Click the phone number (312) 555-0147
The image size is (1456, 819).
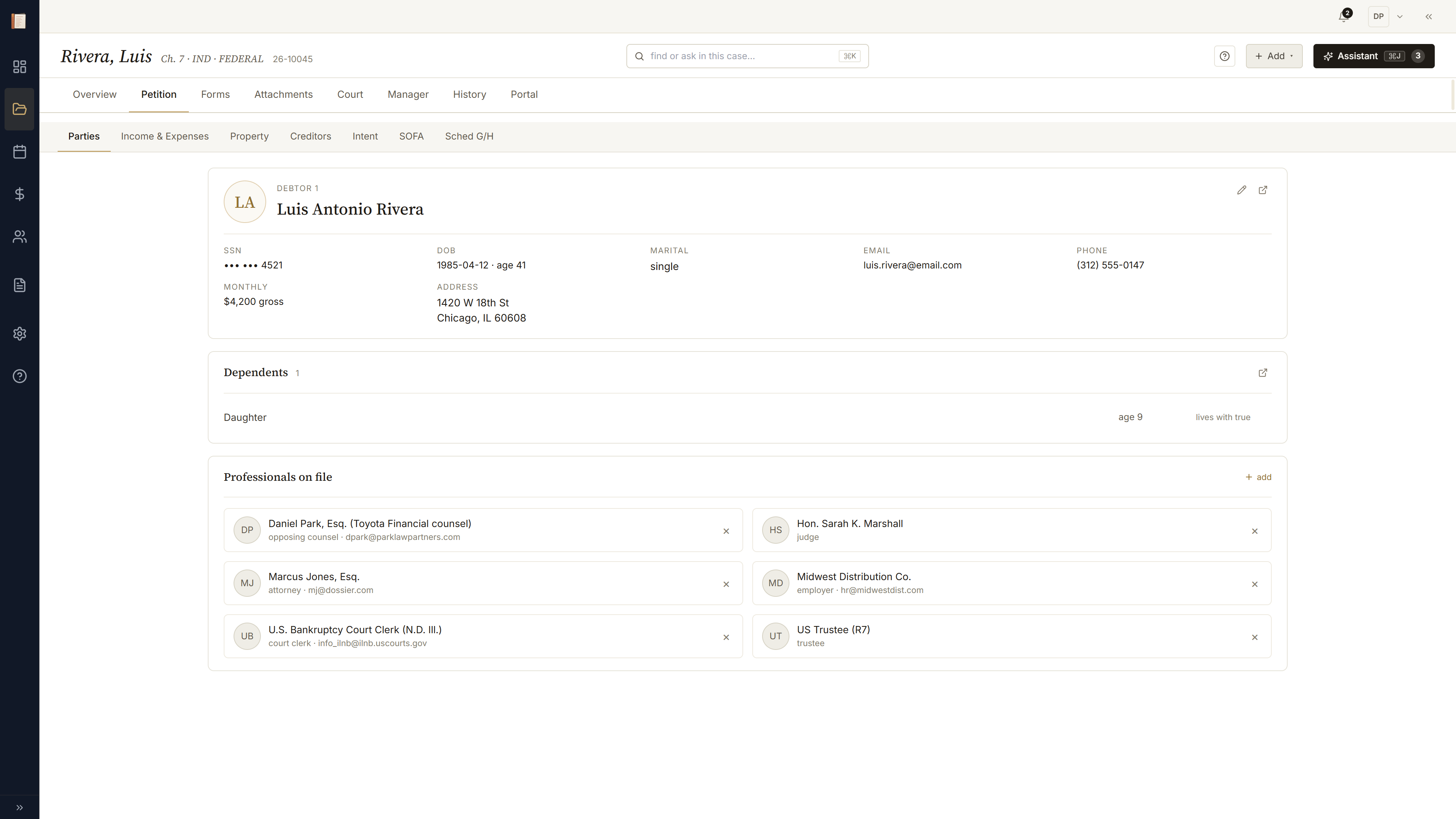1110,265
